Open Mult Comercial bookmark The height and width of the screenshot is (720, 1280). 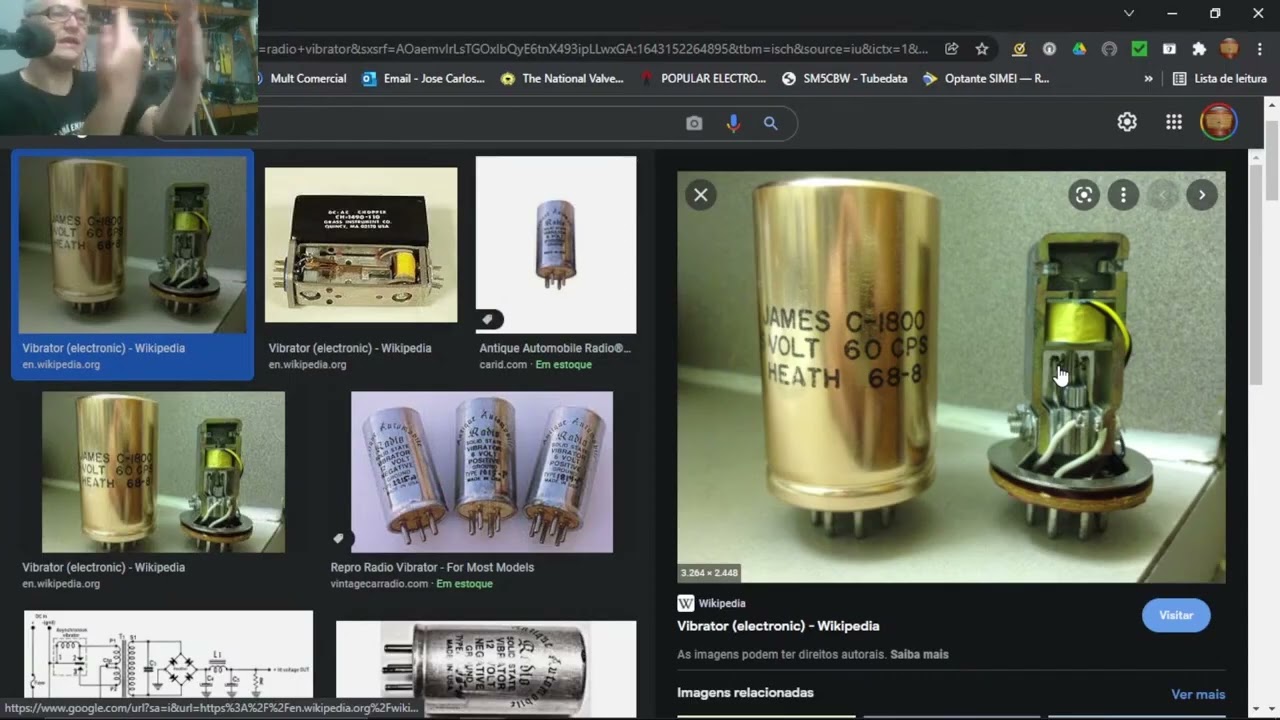point(298,78)
